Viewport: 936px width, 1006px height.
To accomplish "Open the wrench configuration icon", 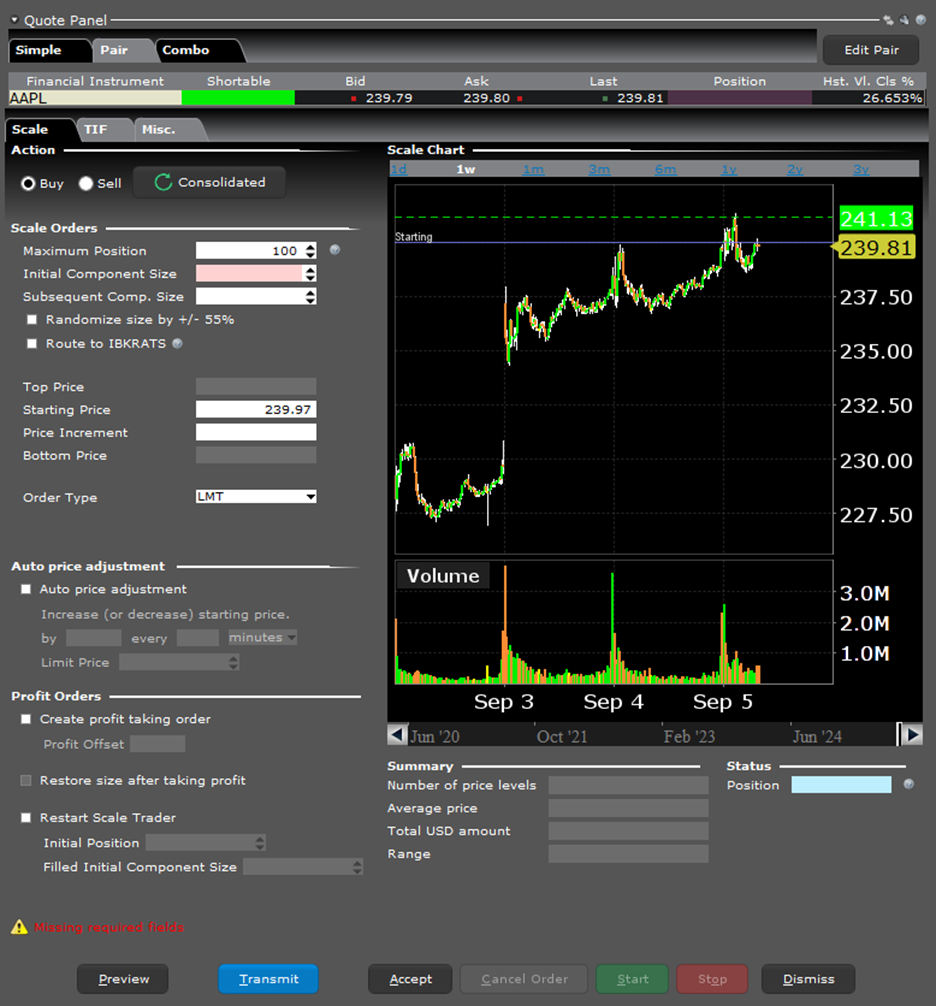I will coord(903,19).
